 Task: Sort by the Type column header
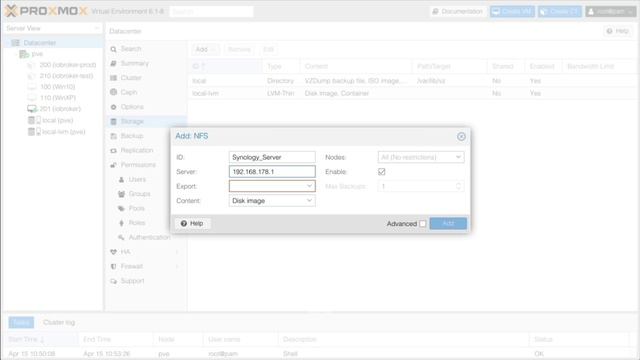(281, 67)
